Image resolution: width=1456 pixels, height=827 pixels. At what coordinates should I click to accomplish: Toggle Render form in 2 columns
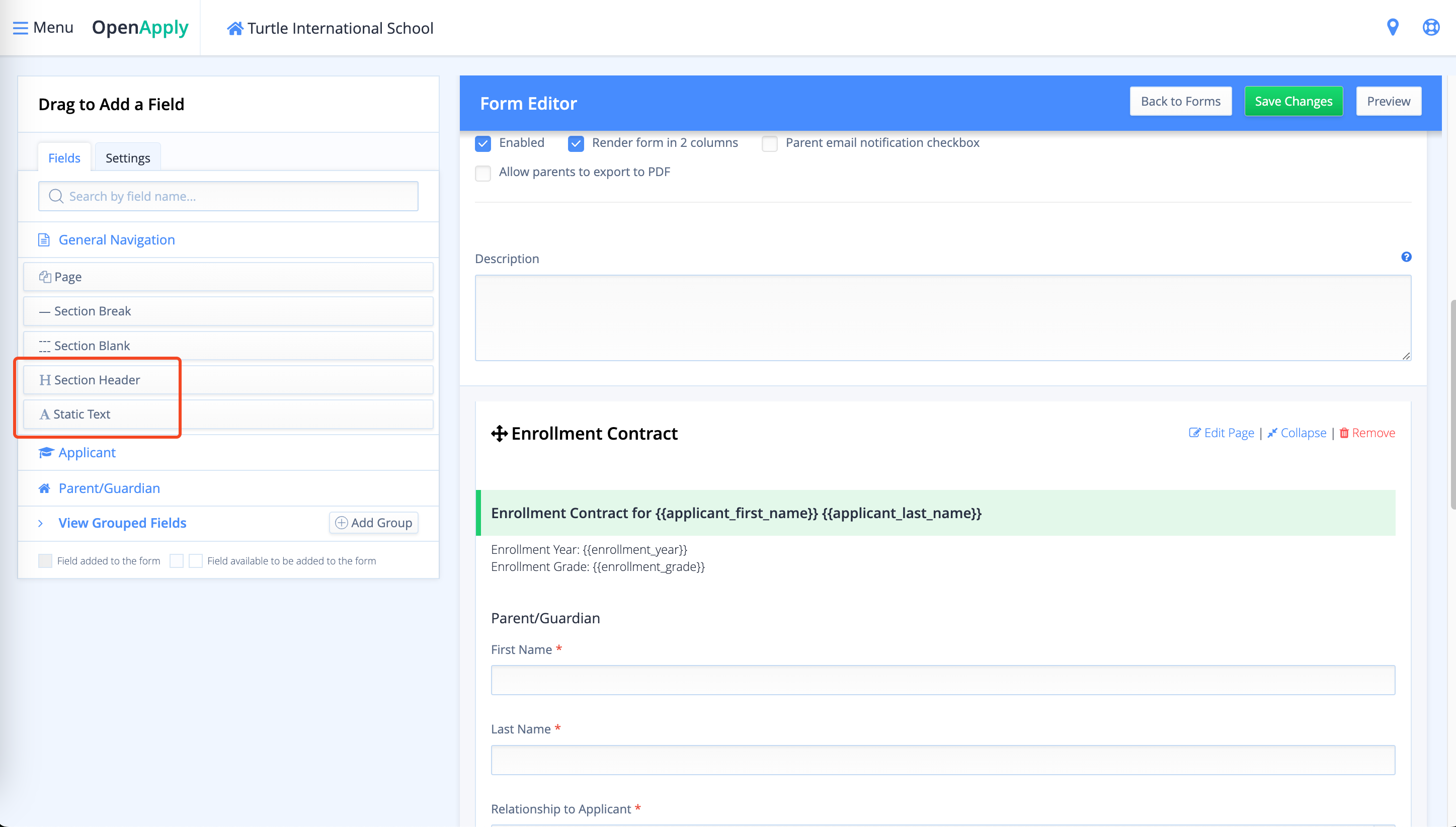(x=576, y=144)
